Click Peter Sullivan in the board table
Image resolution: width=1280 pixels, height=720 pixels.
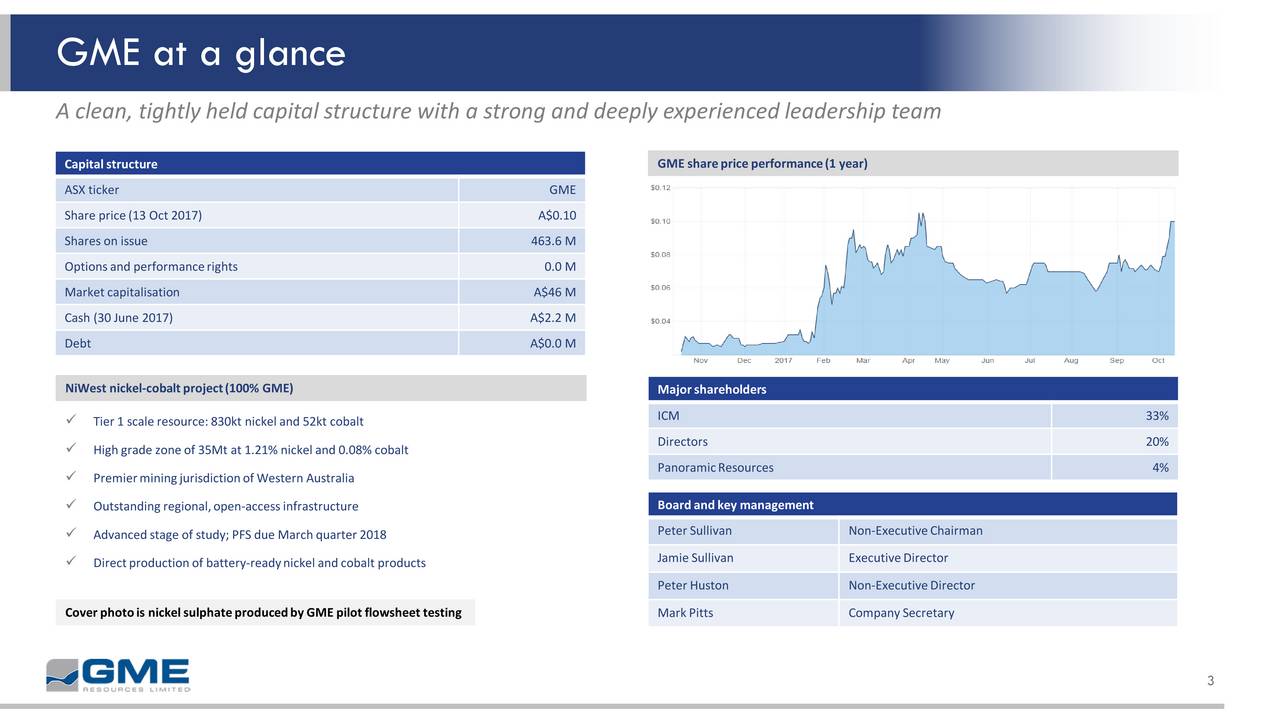695,531
